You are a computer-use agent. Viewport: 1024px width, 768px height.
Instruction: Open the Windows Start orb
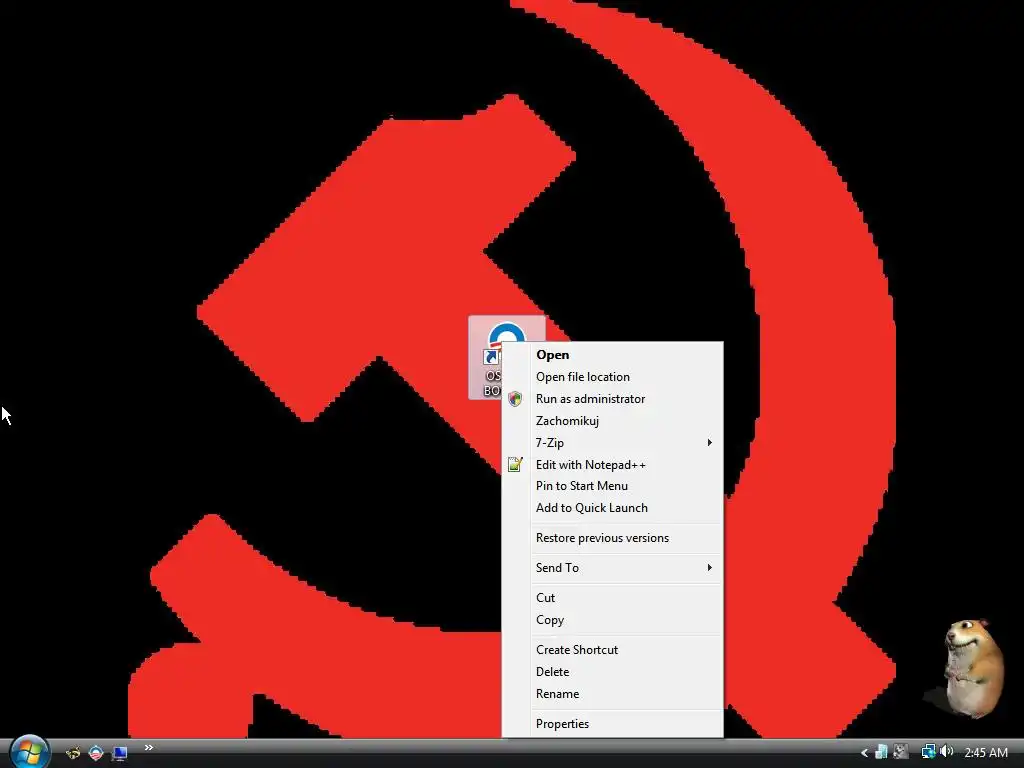[29, 752]
